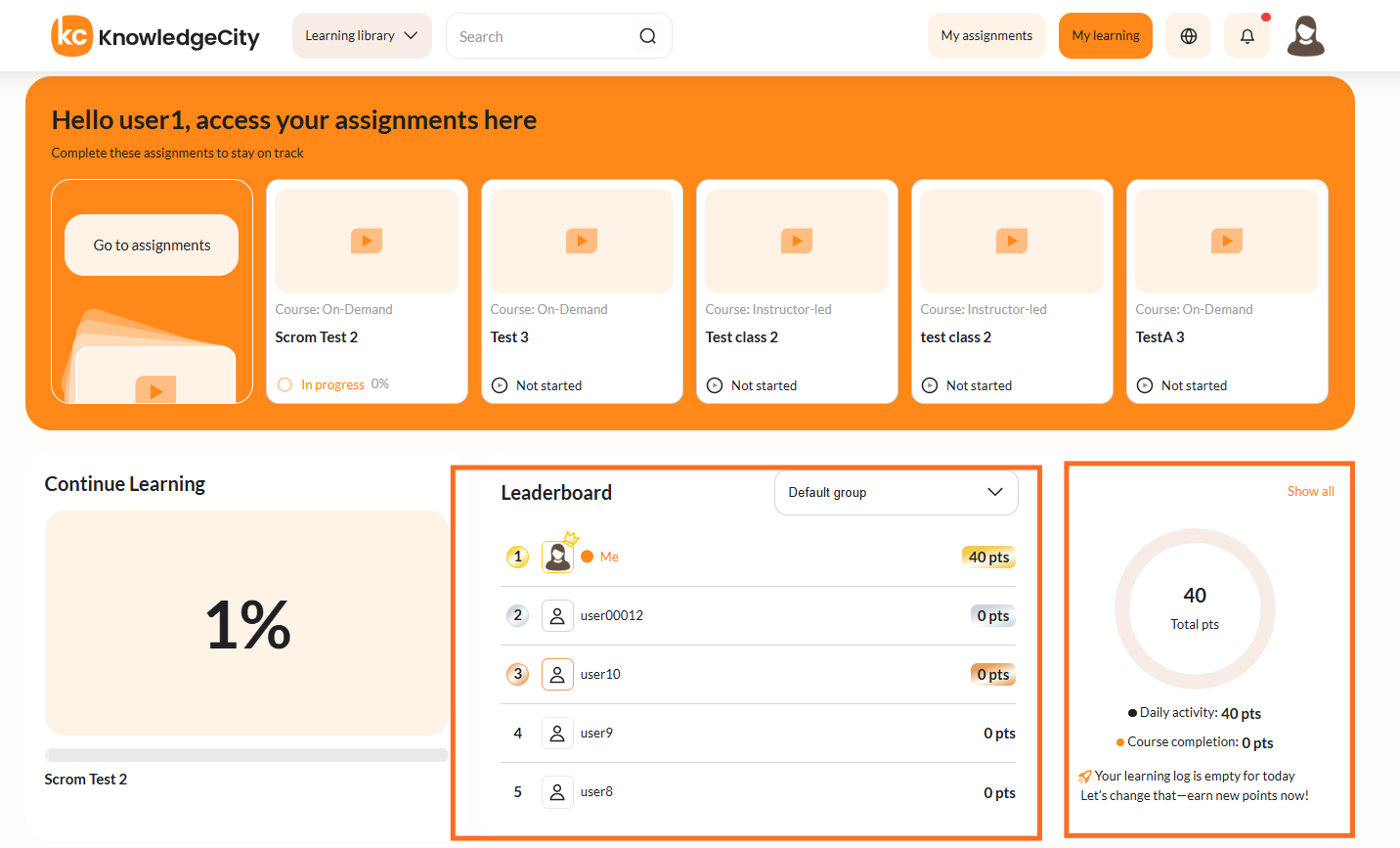Click user9's avatar icon in leaderboard
Image resolution: width=1400 pixels, height=848 pixels.
click(x=557, y=733)
